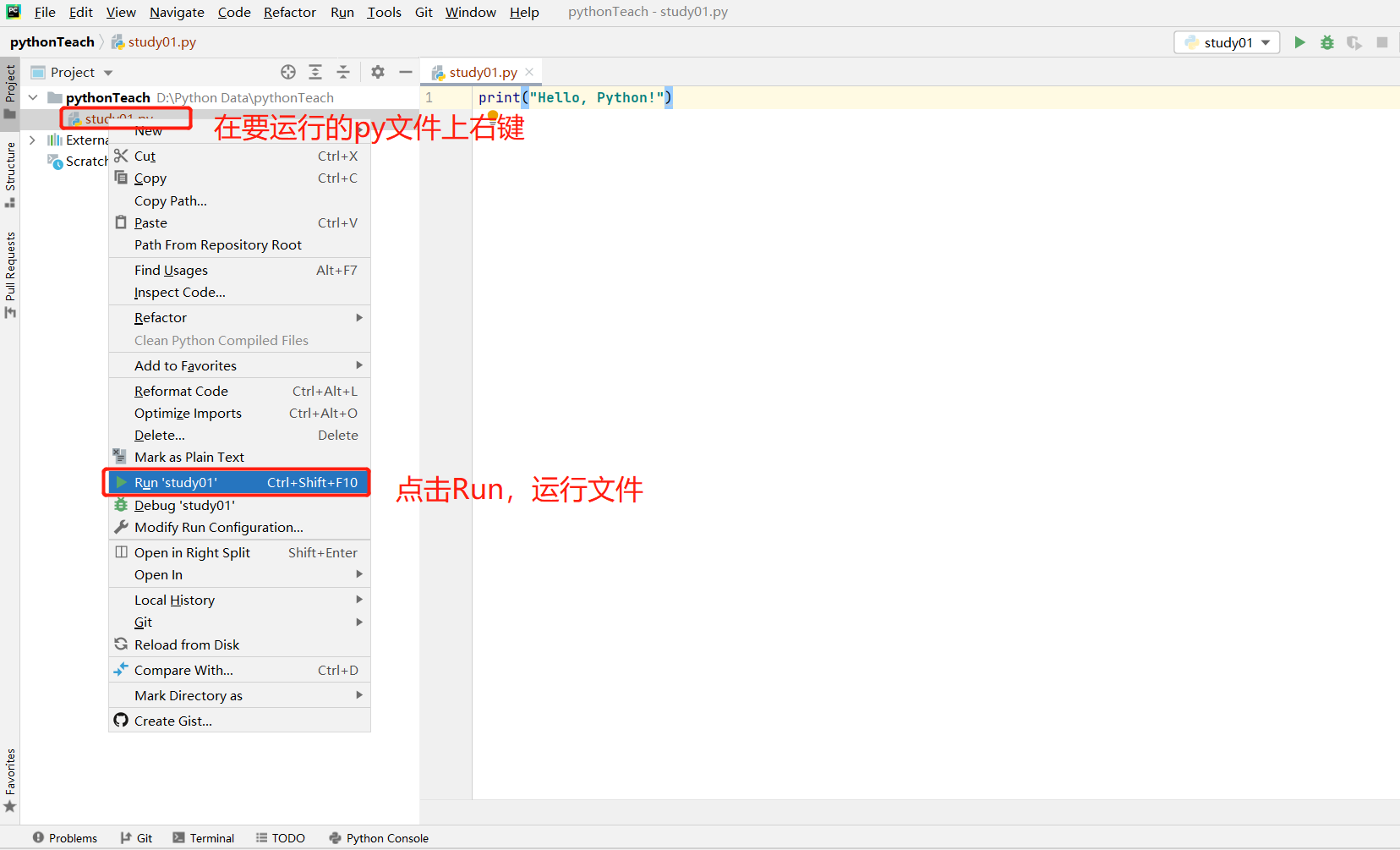The image size is (1400, 850).
Task: Open the Code menu
Action: tap(234, 12)
